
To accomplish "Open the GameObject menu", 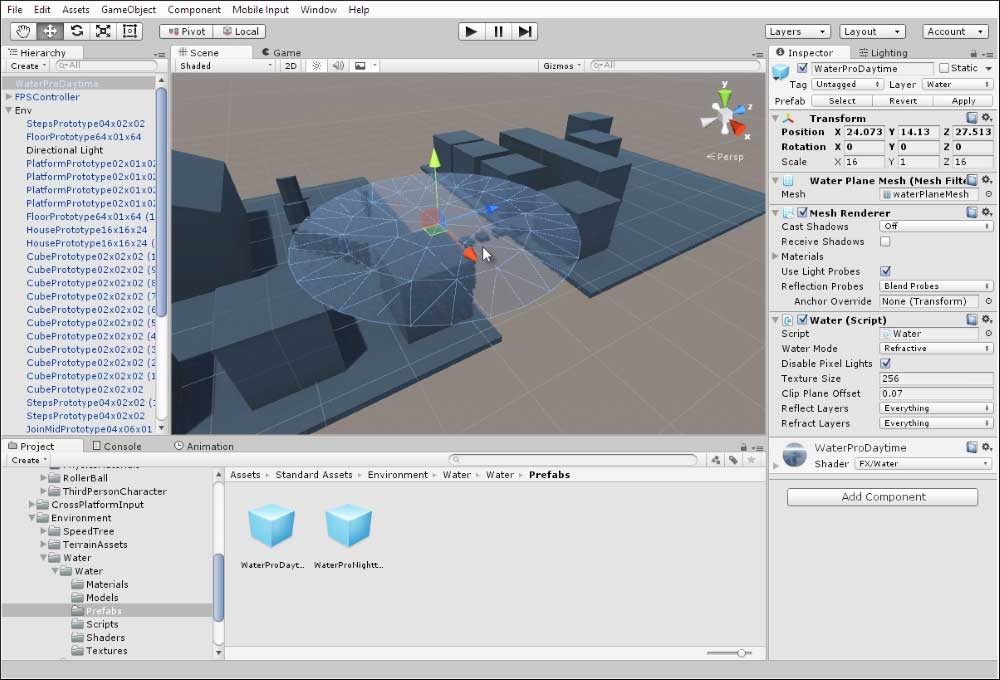I will (x=129, y=9).
